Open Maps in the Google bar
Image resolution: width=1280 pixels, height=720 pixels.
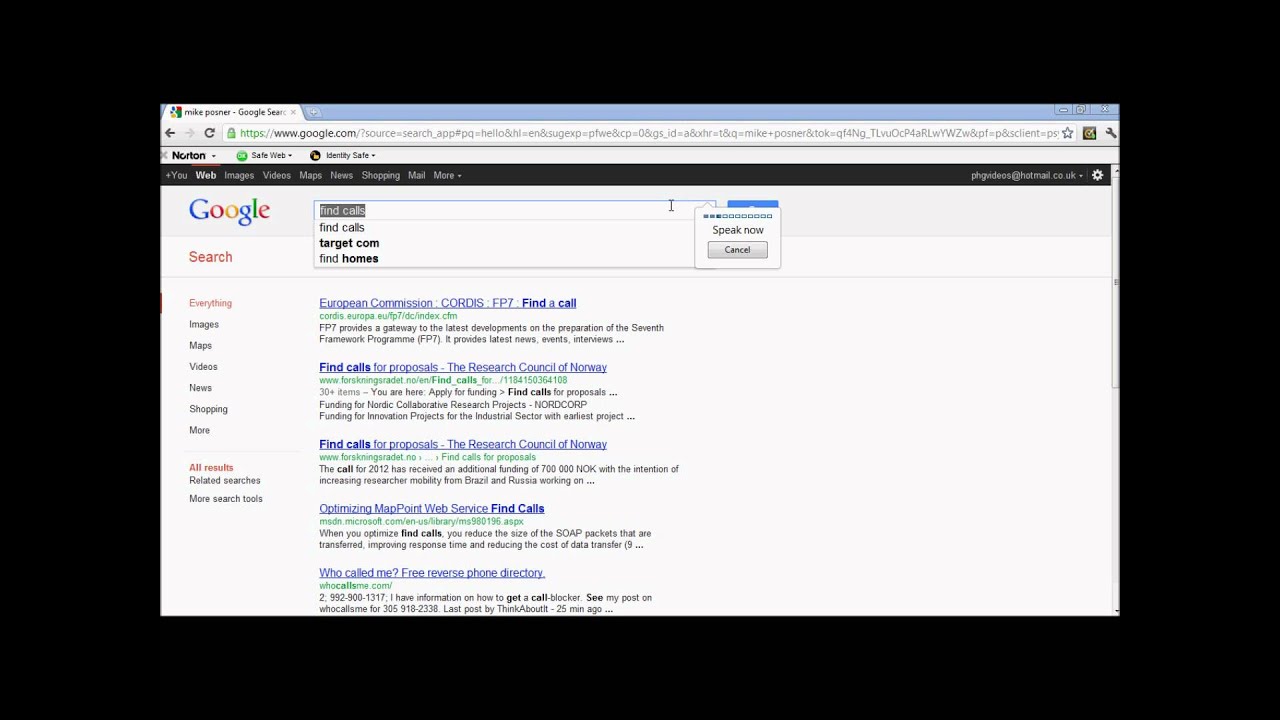(x=310, y=175)
